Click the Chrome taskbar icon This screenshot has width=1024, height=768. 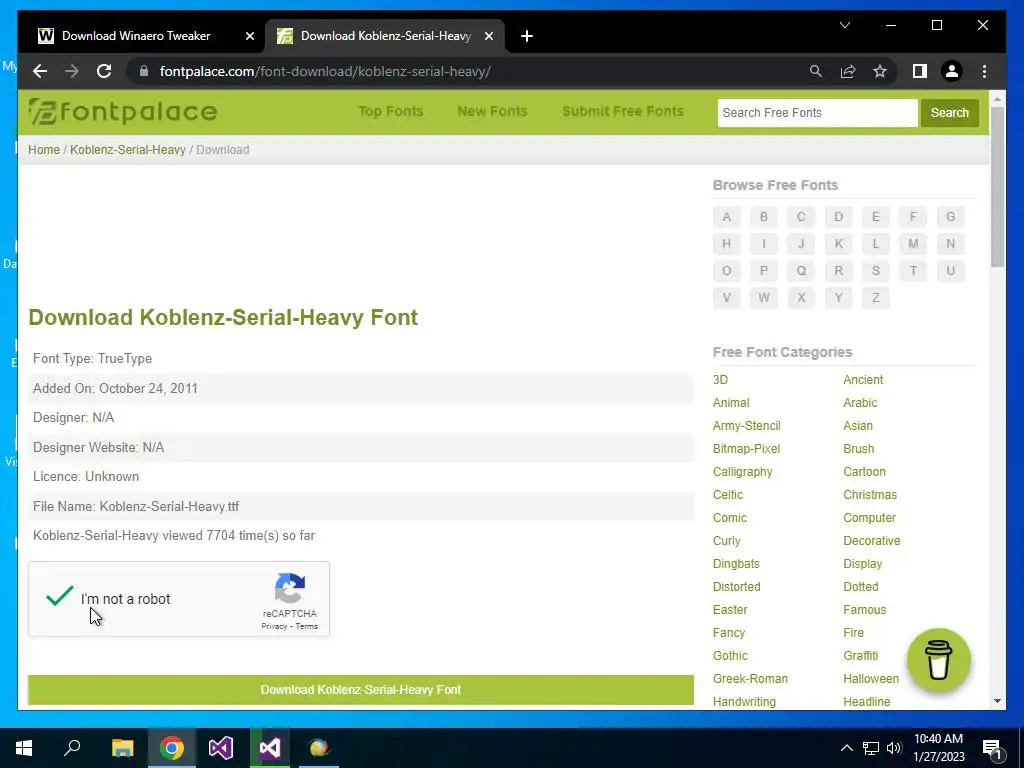pos(172,748)
